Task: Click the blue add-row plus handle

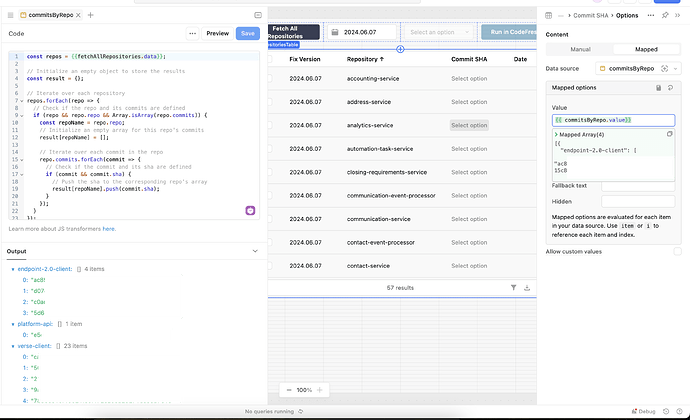Action: [x=400, y=49]
